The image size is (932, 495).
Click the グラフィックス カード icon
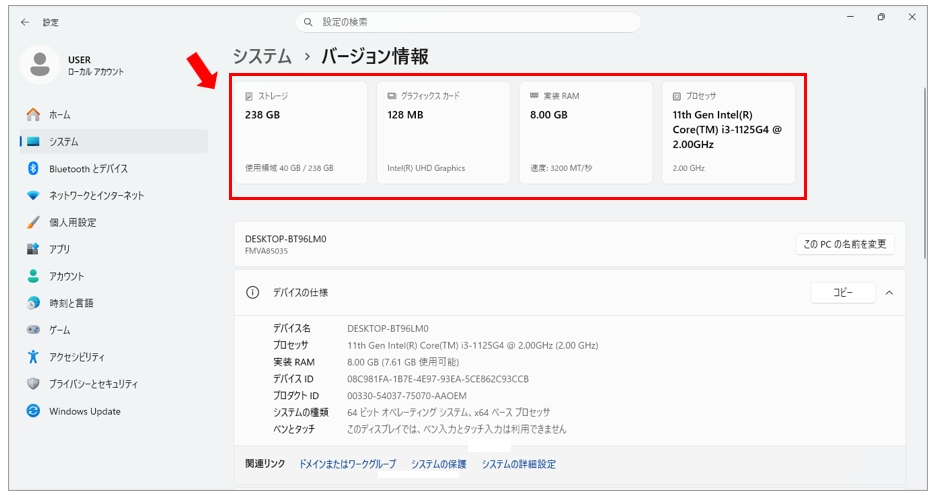click(392, 96)
